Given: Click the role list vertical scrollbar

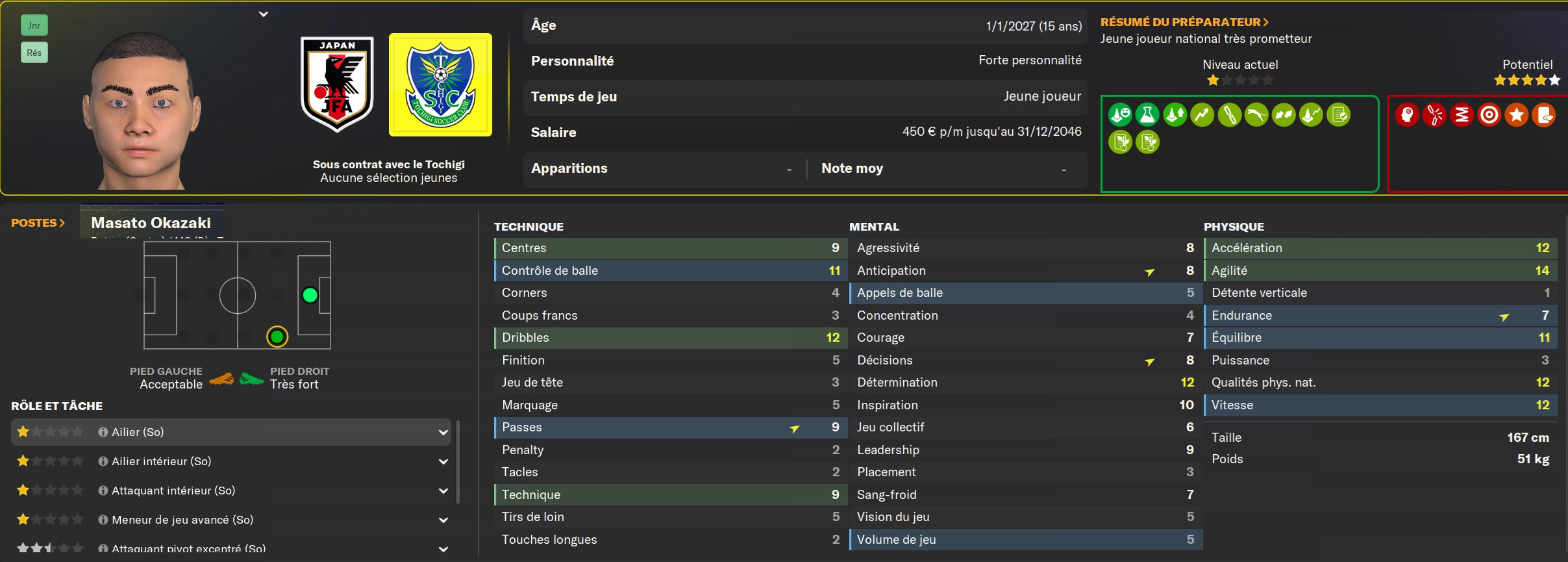Looking at the screenshot, I should pyautogui.click(x=458, y=462).
